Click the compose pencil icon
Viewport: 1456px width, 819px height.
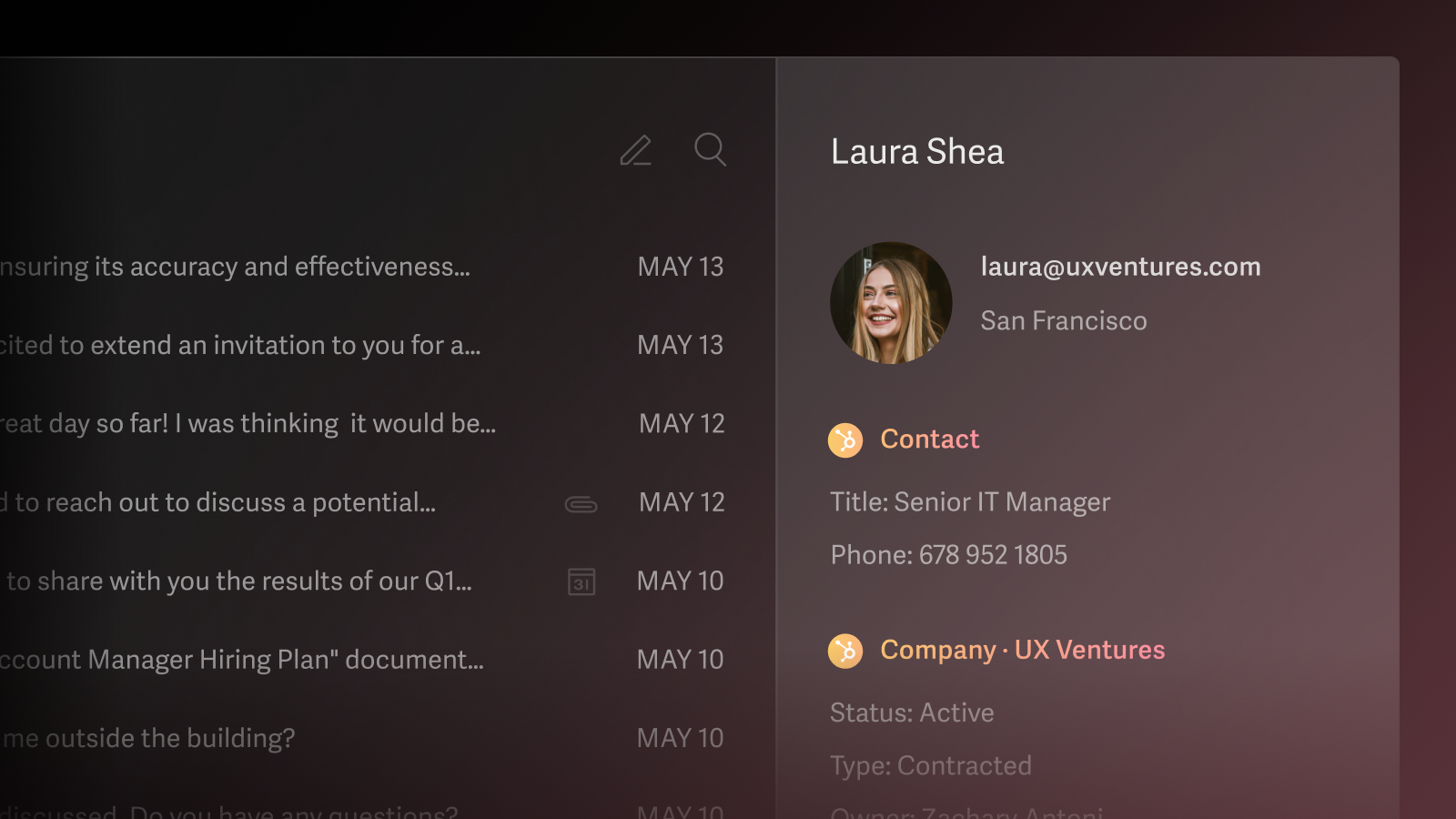pos(635,150)
